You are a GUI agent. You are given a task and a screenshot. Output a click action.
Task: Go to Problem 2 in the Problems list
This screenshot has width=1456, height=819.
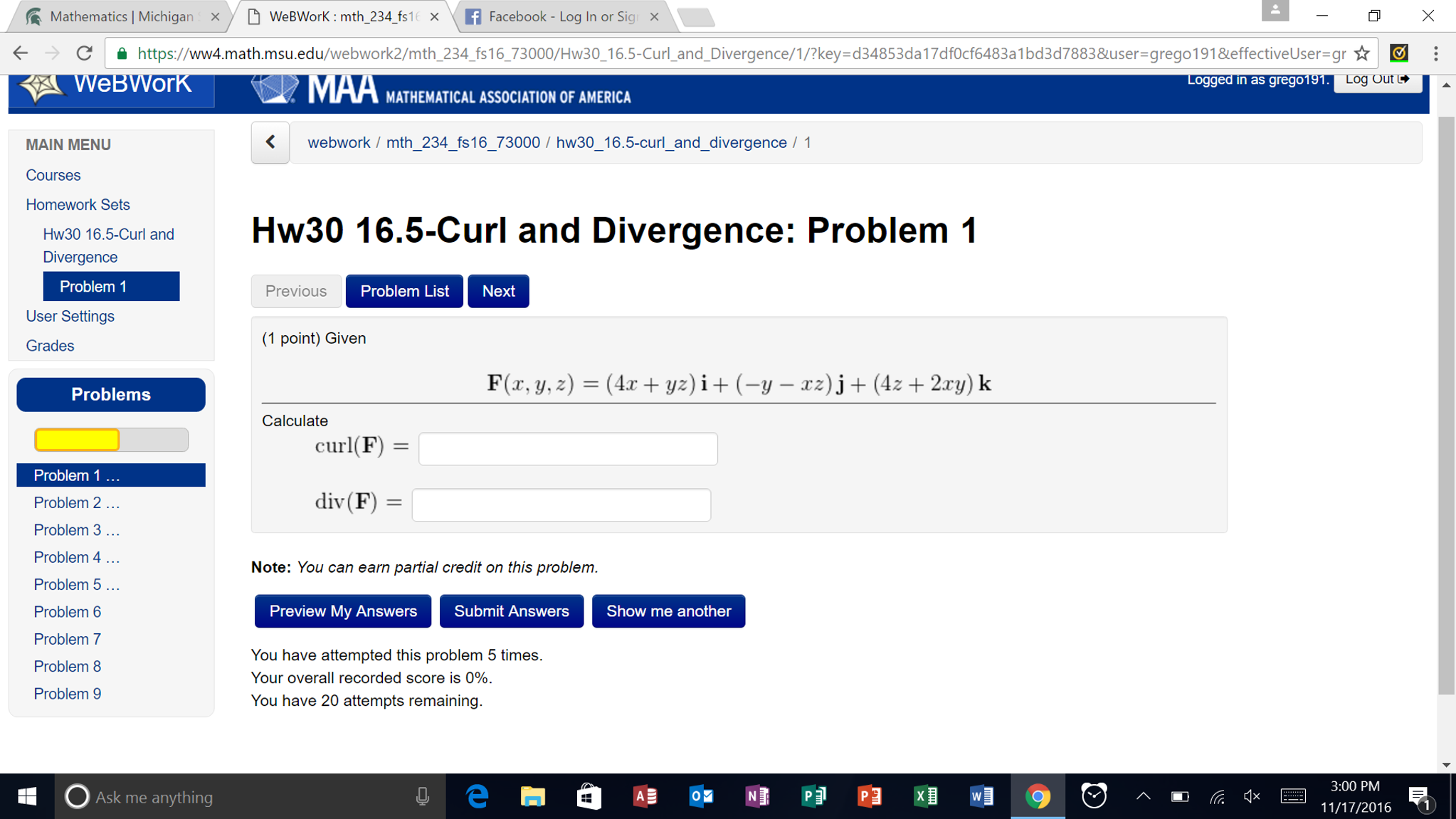point(77,503)
